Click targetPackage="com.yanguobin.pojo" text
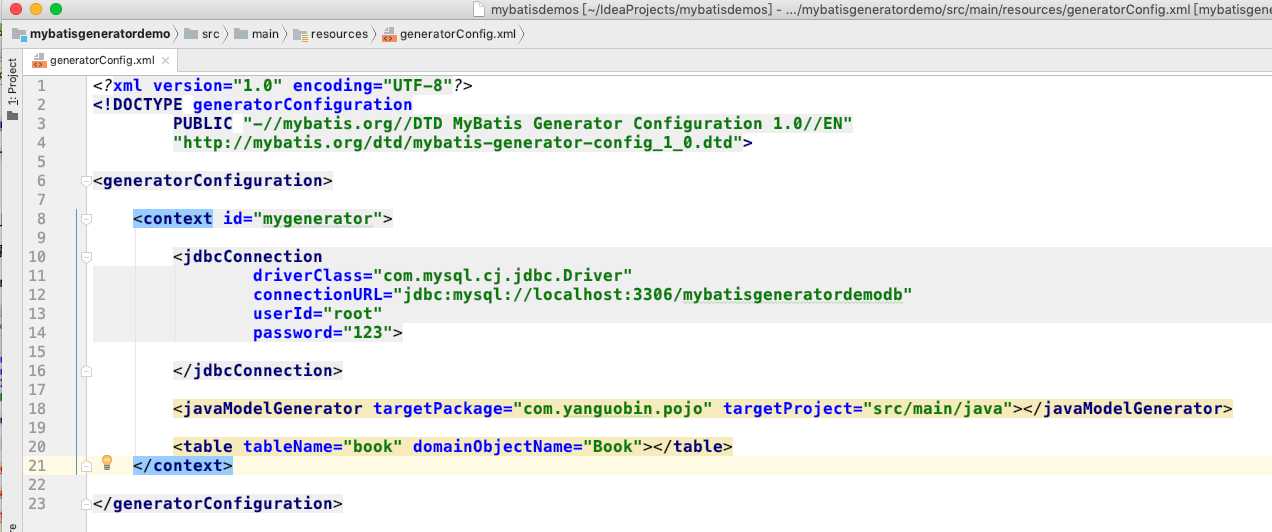This screenshot has height=532, width=1272. [543, 409]
